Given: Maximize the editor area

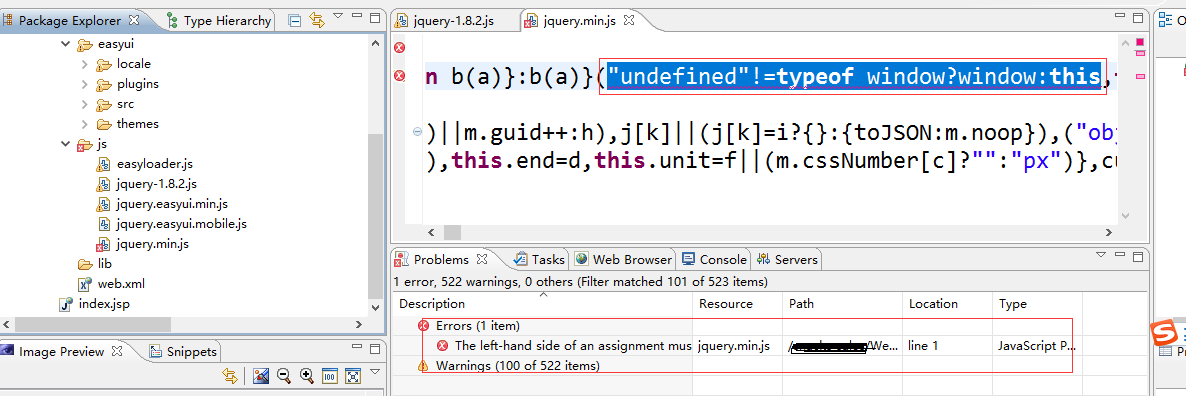Looking at the screenshot, I should point(1137,19).
